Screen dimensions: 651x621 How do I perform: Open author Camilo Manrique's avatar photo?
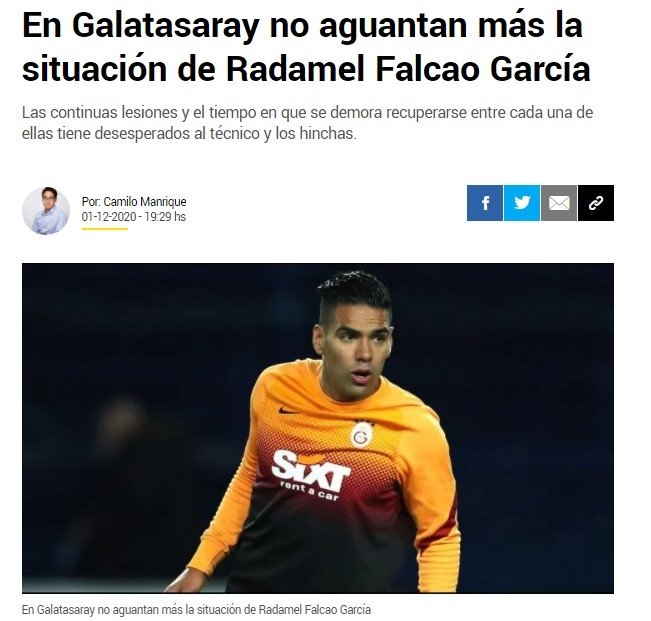(x=46, y=210)
